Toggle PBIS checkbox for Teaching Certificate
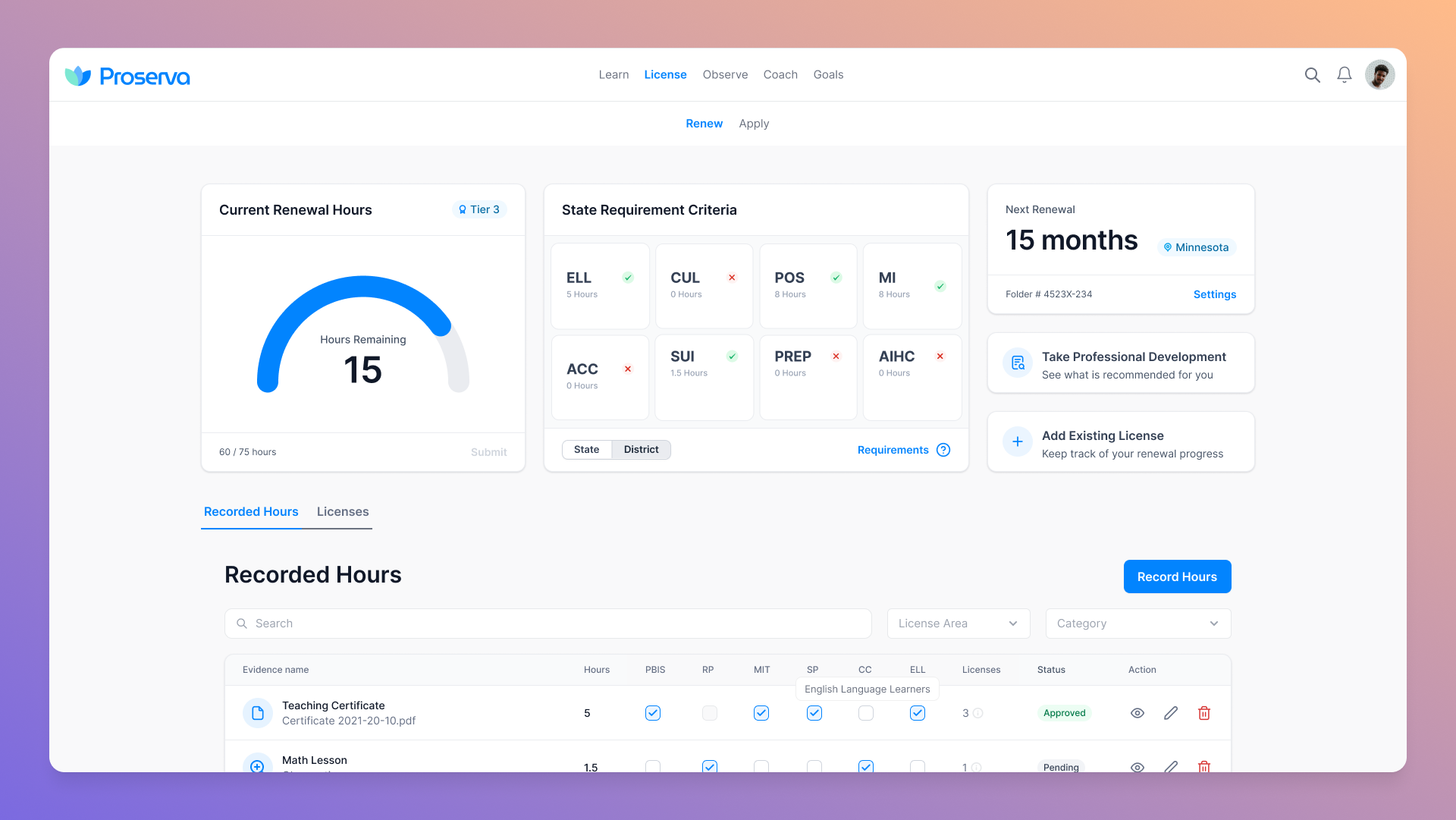The width and height of the screenshot is (1456, 820). point(653,713)
